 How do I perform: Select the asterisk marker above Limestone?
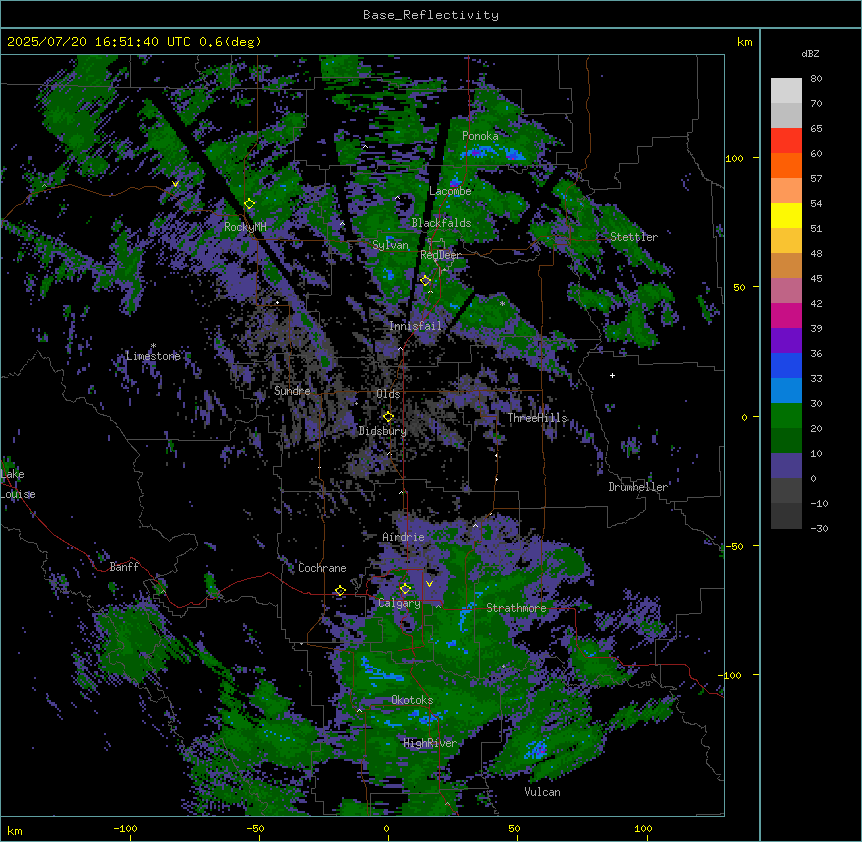tap(153, 346)
